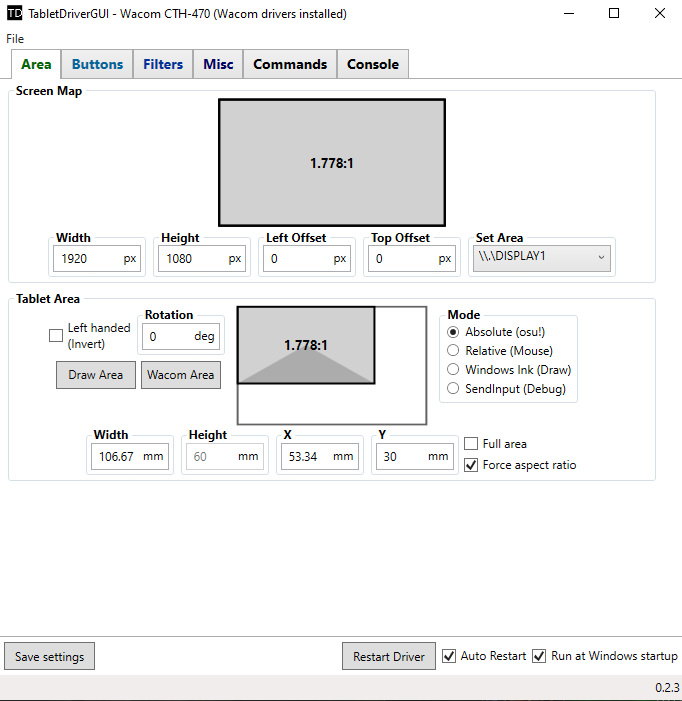The height and width of the screenshot is (701, 682).
Task: Edit the Screen Map Height field
Action: 202,258
